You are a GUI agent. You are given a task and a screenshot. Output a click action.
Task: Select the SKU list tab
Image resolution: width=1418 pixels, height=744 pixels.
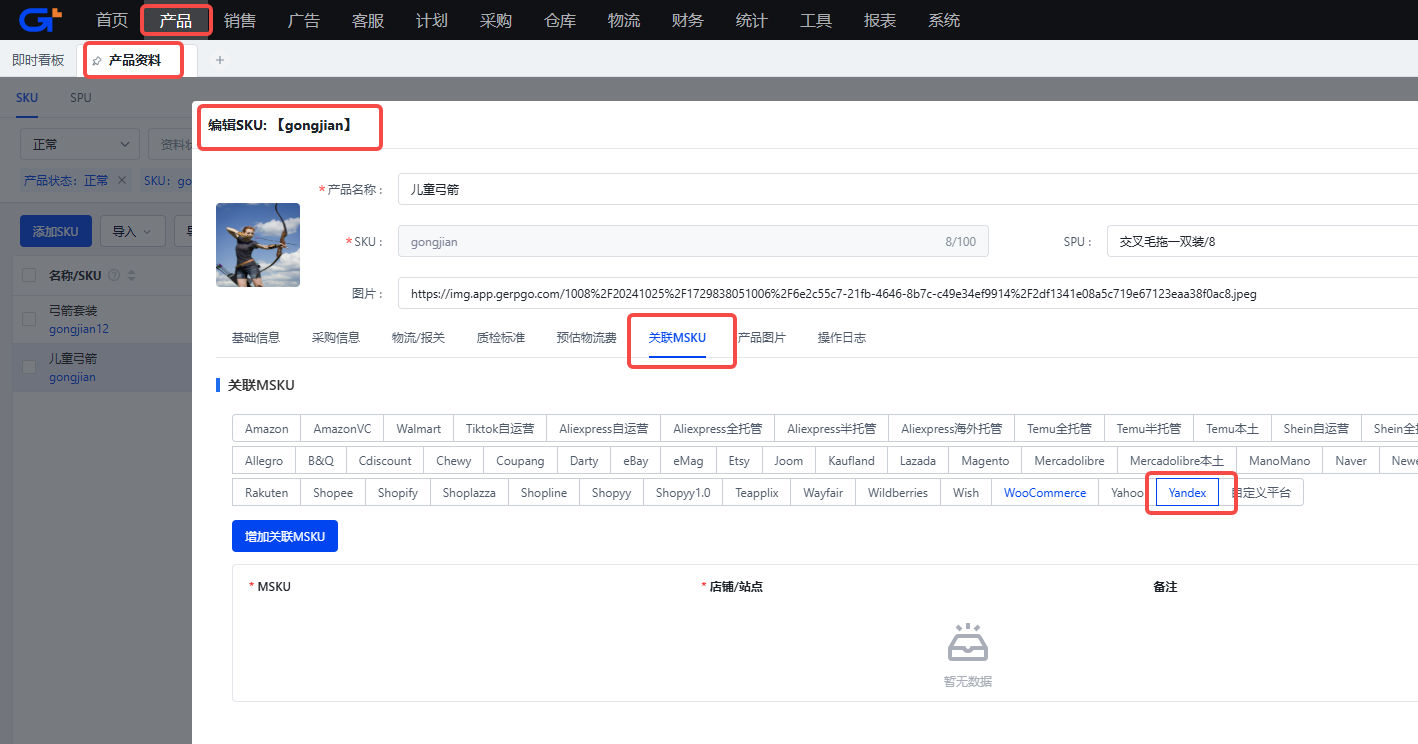tap(27, 98)
